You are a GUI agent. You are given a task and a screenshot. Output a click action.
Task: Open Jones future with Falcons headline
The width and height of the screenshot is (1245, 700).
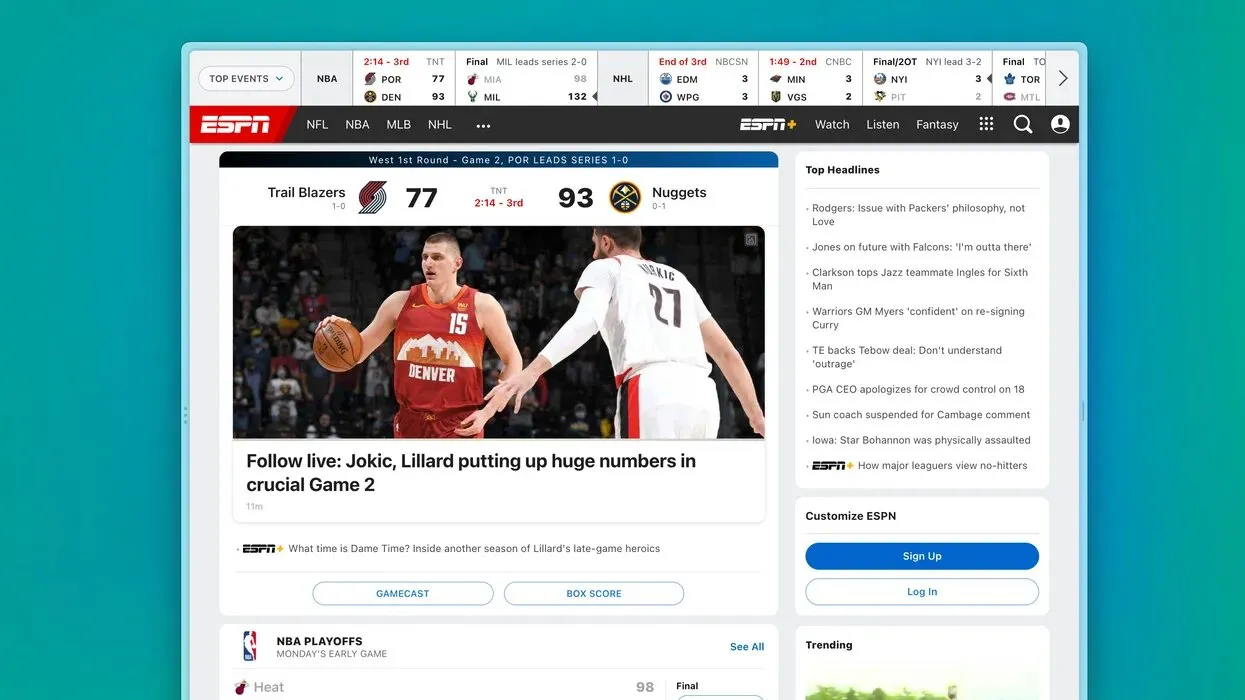click(921, 247)
